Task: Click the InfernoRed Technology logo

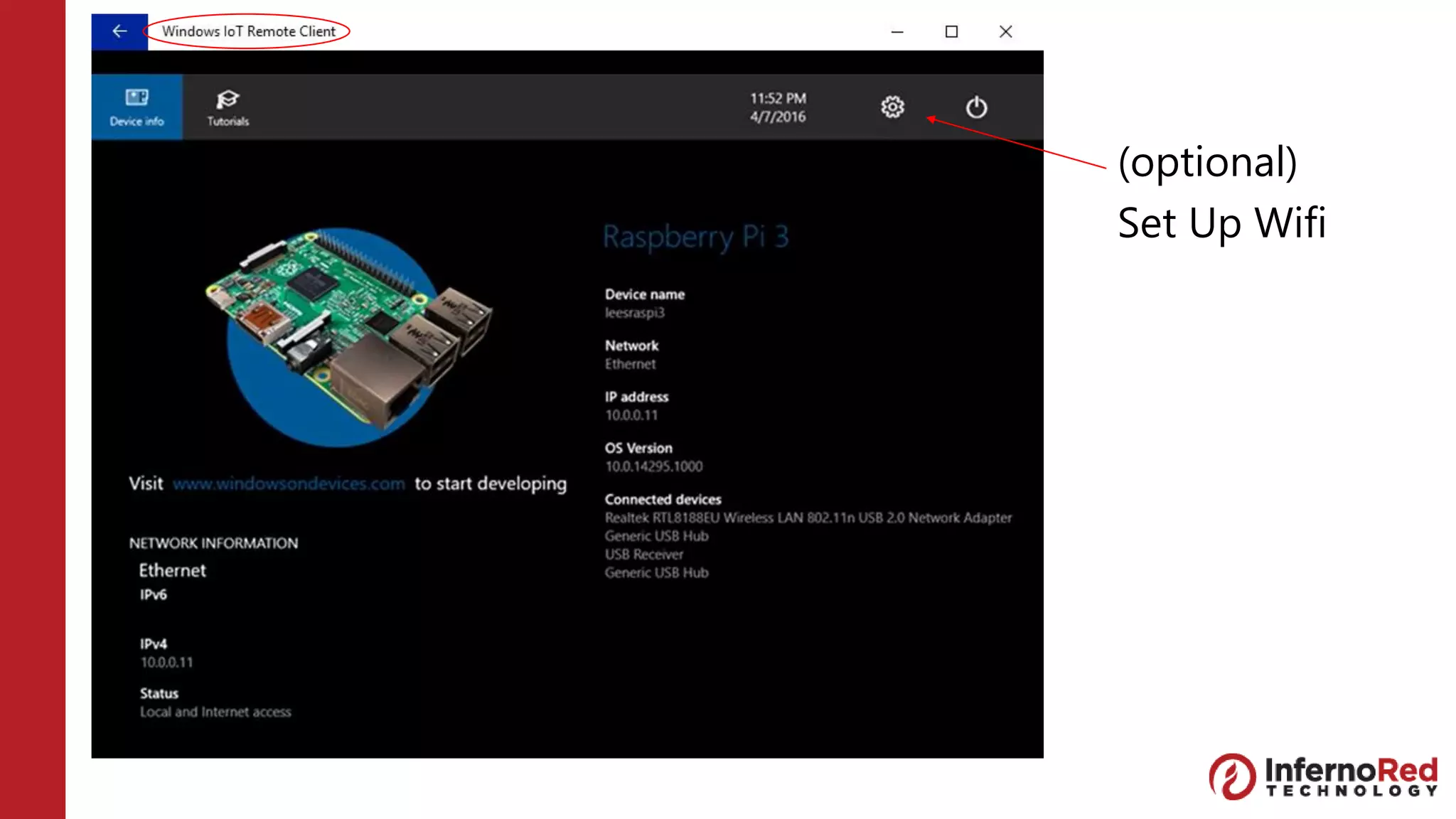Action: click(x=1323, y=776)
